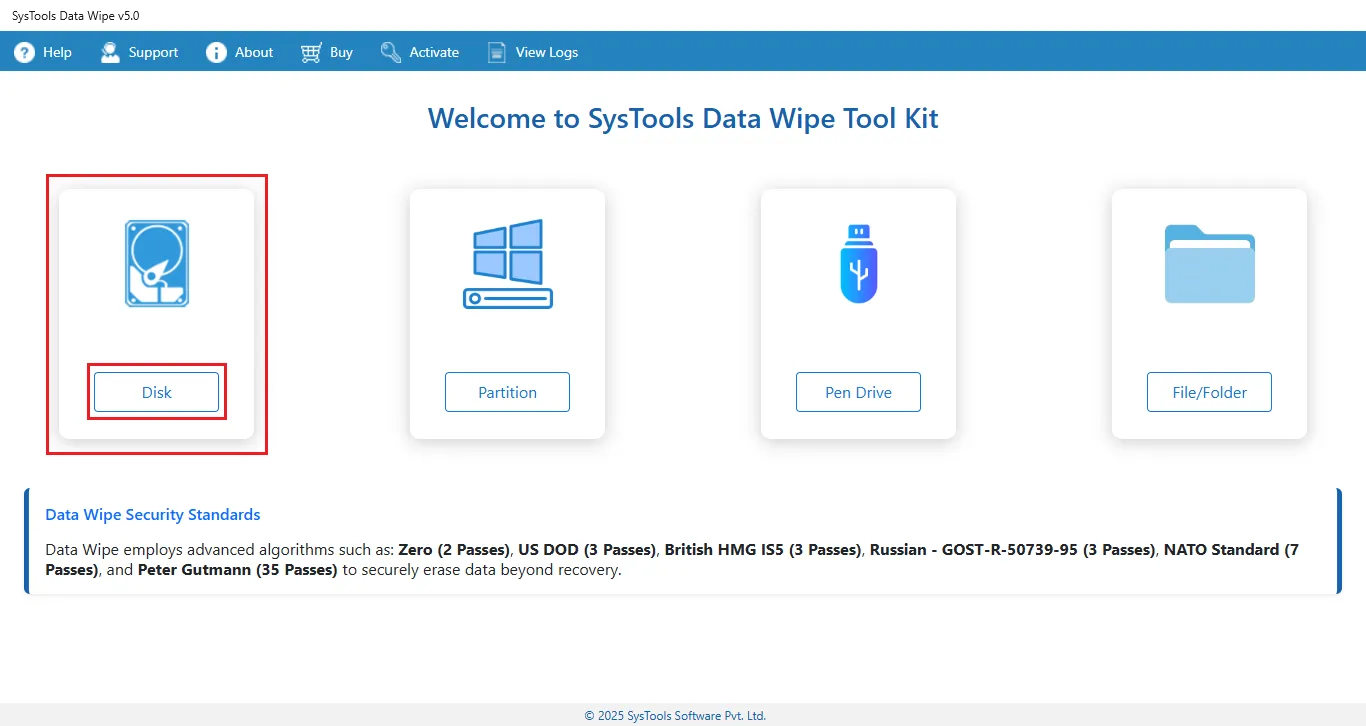Image resolution: width=1366 pixels, height=726 pixels.
Task: Click the 'US DOD (3 Passes)' text
Action: [587, 550]
